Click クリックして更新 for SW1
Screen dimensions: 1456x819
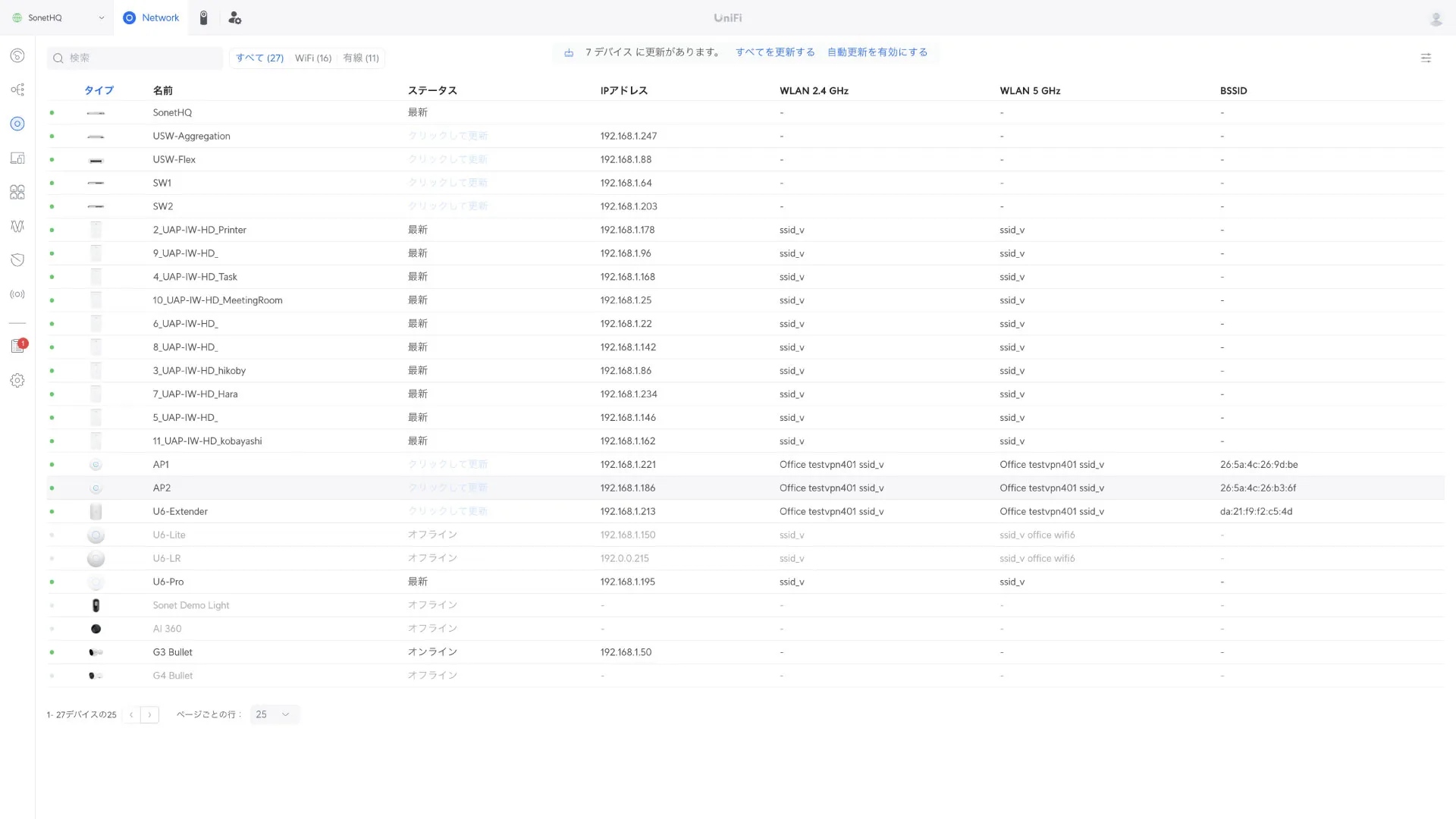[447, 183]
